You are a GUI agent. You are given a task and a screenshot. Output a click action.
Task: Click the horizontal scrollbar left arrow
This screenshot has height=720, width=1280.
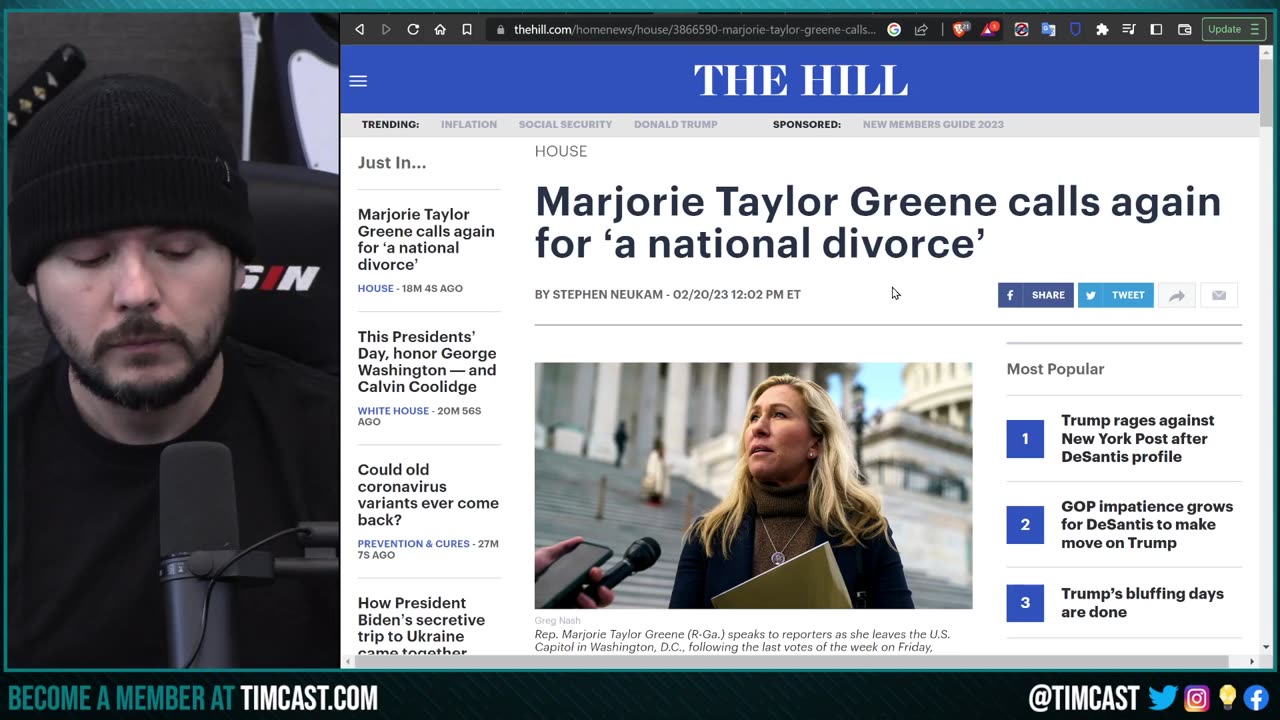click(x=348, y=662)
